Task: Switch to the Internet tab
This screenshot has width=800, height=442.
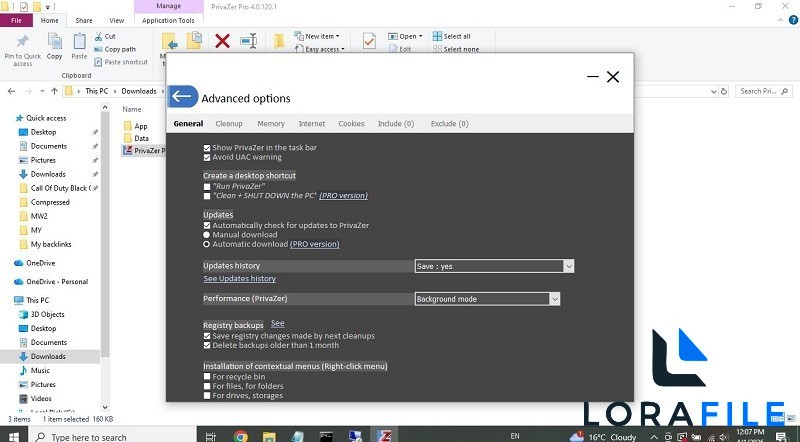Action: (312, 124)
